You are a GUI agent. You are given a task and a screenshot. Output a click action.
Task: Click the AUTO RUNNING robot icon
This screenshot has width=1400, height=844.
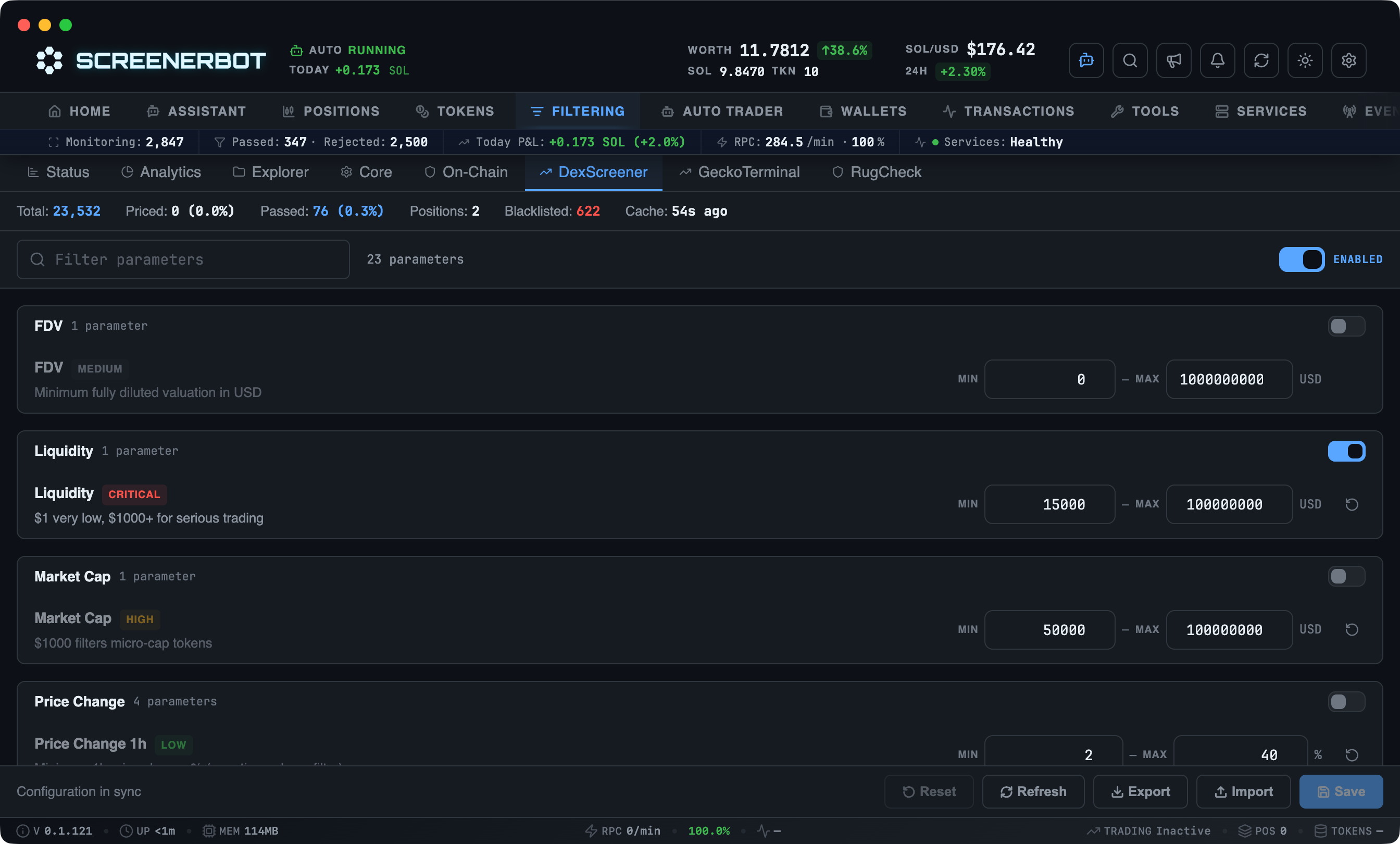click(296, 50)
